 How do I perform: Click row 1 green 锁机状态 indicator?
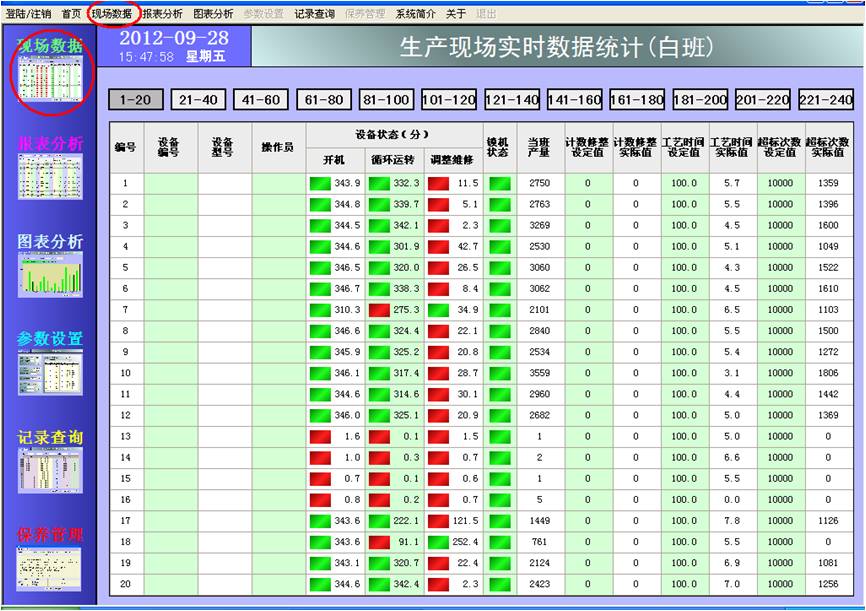pos(498,183)
